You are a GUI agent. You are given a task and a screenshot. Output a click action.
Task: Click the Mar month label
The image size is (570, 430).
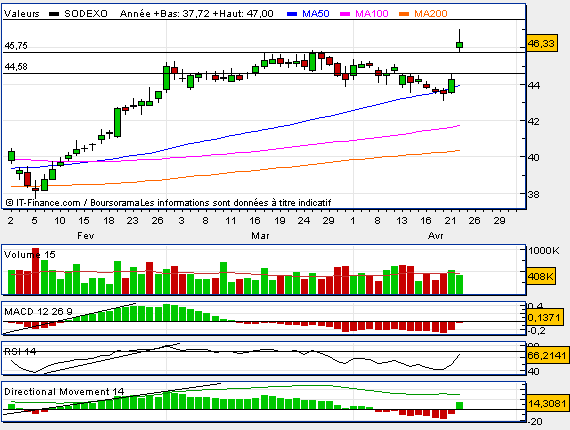coord(260,236)
